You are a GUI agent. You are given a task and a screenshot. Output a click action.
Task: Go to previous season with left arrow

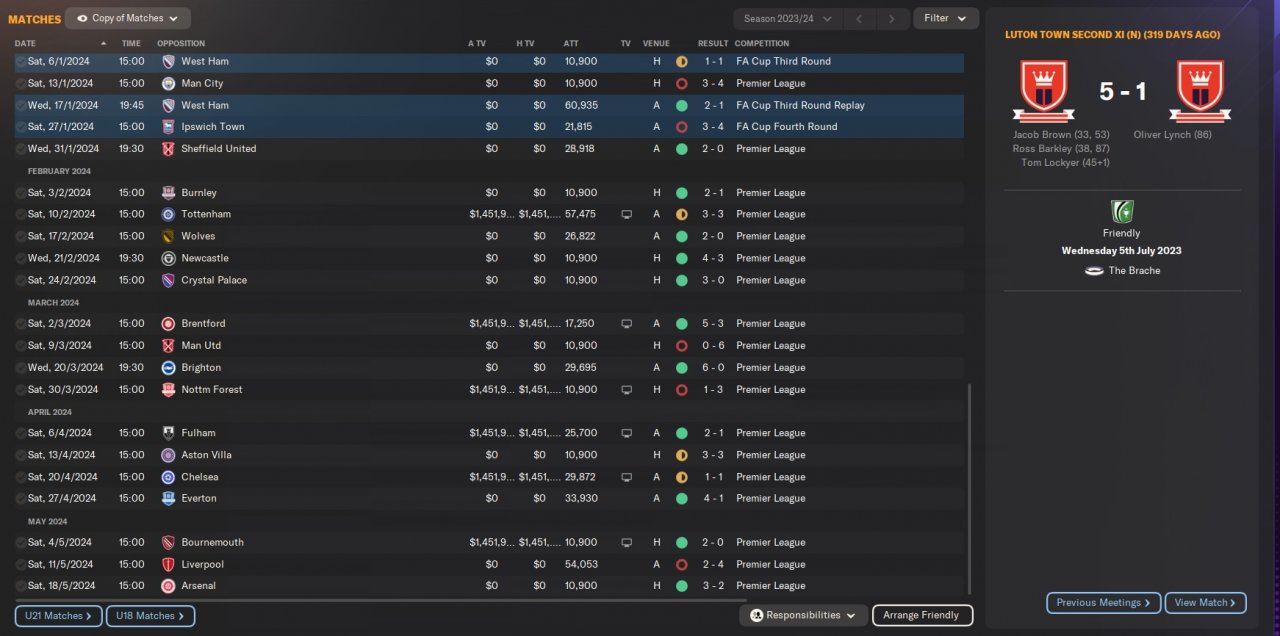pos(858,18)
